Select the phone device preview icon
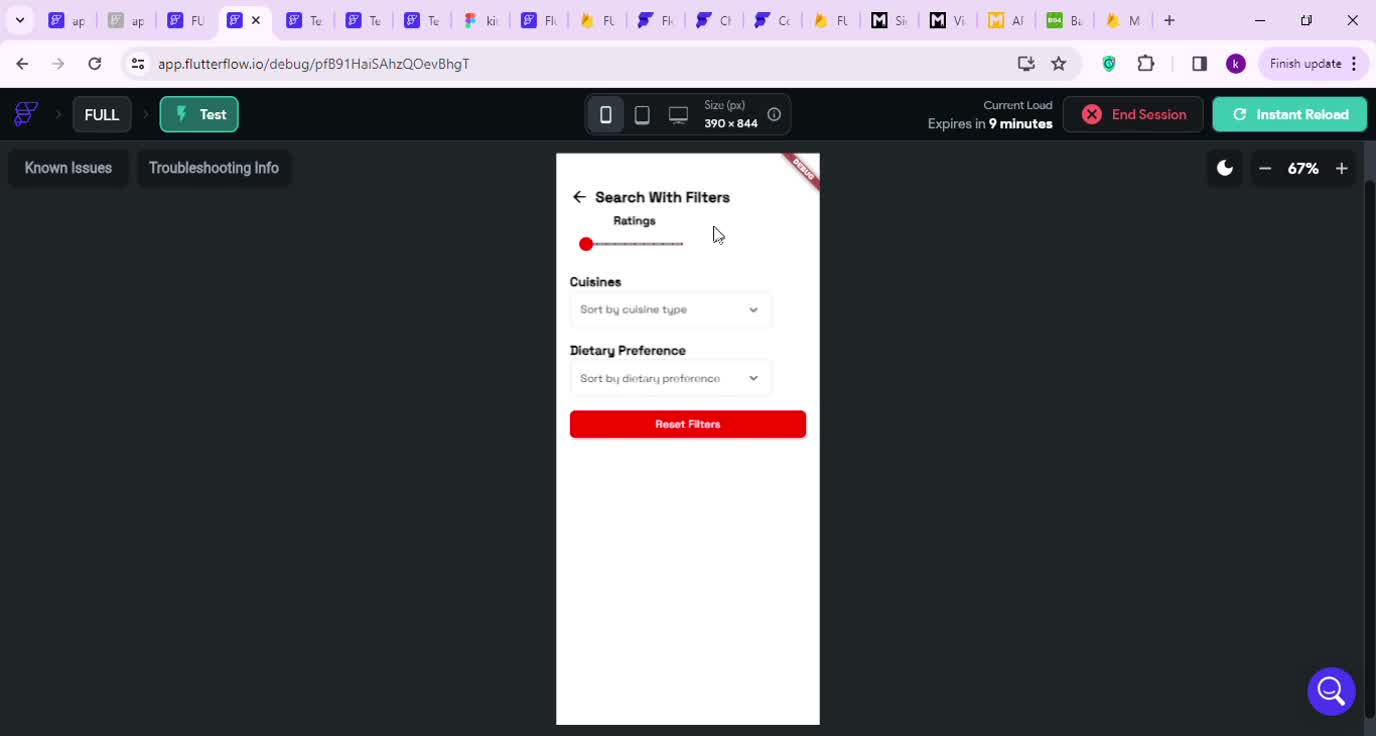This screenshot has width=1376, height=736. pyautogui.click(x=605, y=115)
